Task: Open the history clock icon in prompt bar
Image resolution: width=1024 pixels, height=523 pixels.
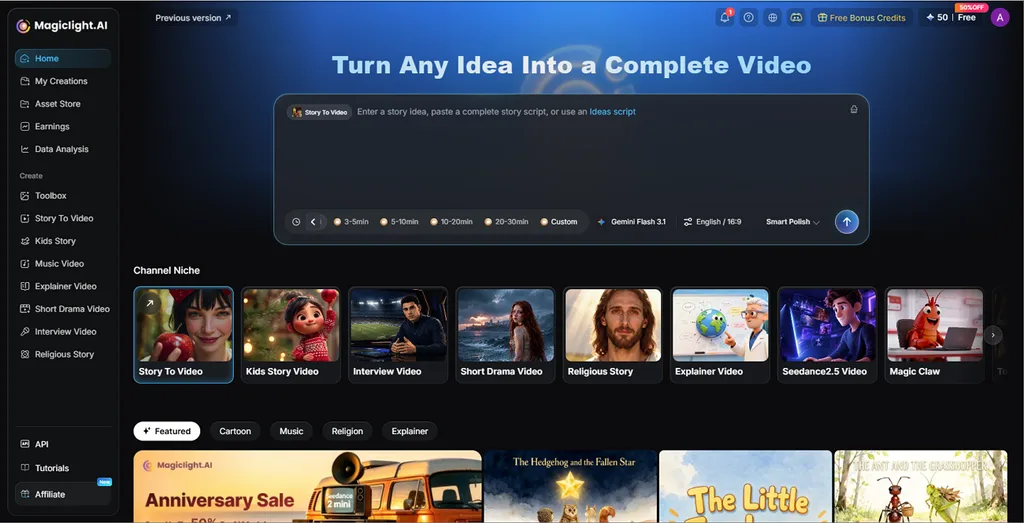Action: coord(296,222)
